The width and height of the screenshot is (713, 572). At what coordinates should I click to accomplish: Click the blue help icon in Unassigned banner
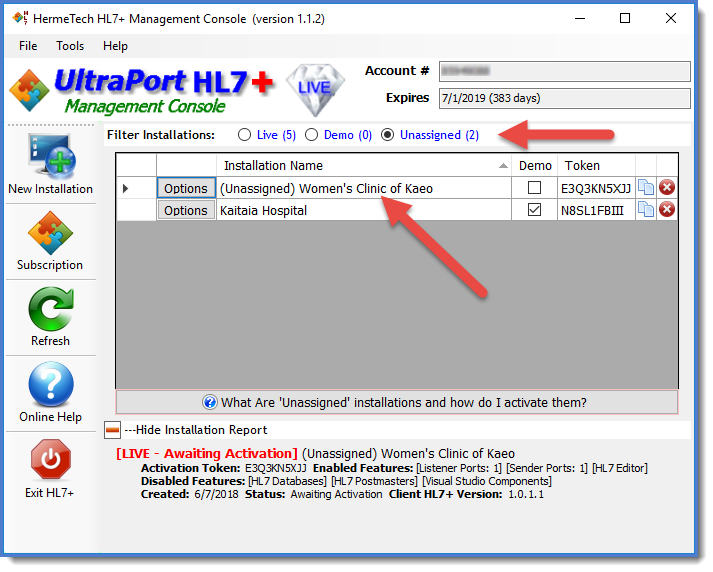[210, 402]
